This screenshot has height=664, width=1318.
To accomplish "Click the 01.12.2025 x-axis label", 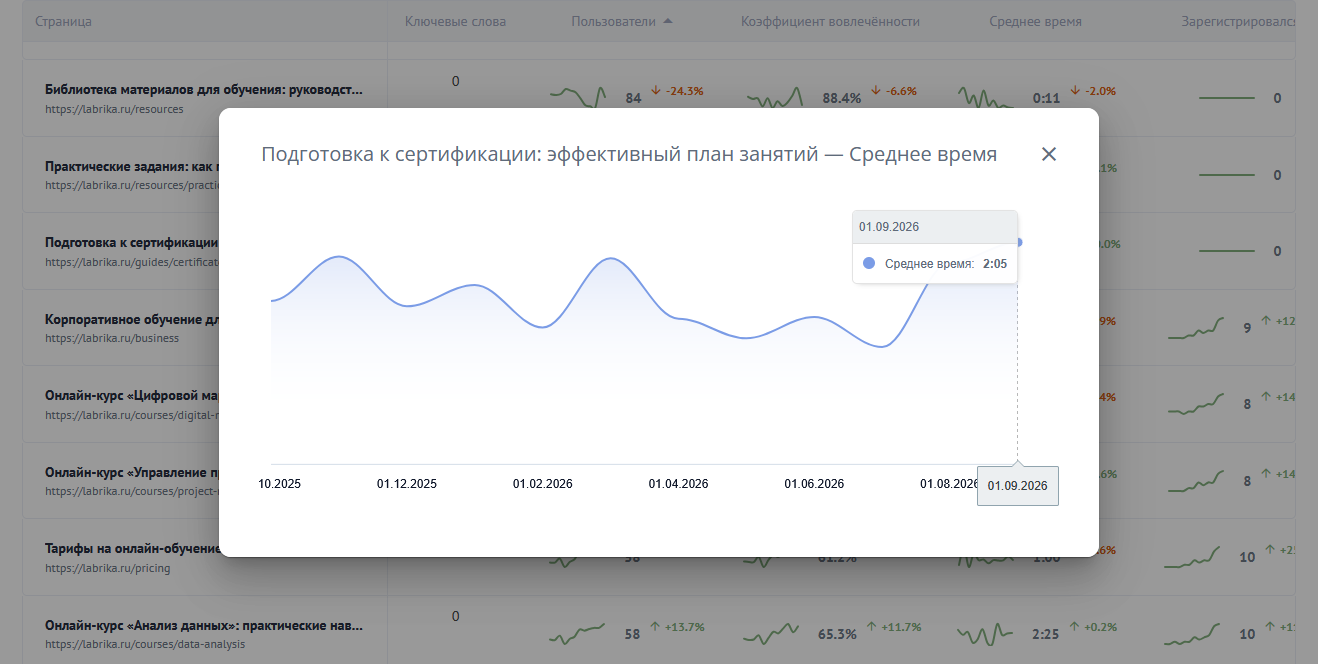I will click(407, 484).
